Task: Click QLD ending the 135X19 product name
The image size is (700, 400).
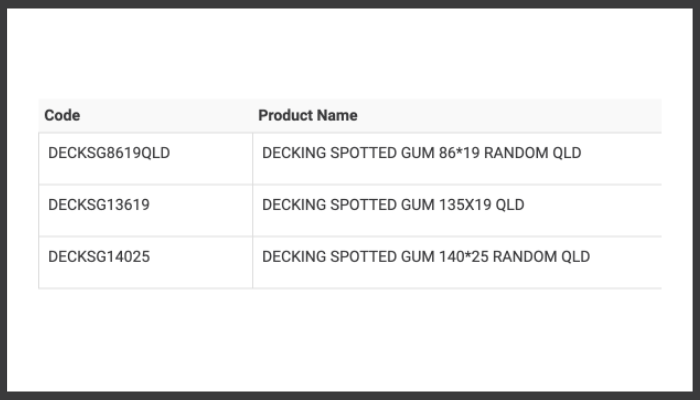Action: pos(510,204)
